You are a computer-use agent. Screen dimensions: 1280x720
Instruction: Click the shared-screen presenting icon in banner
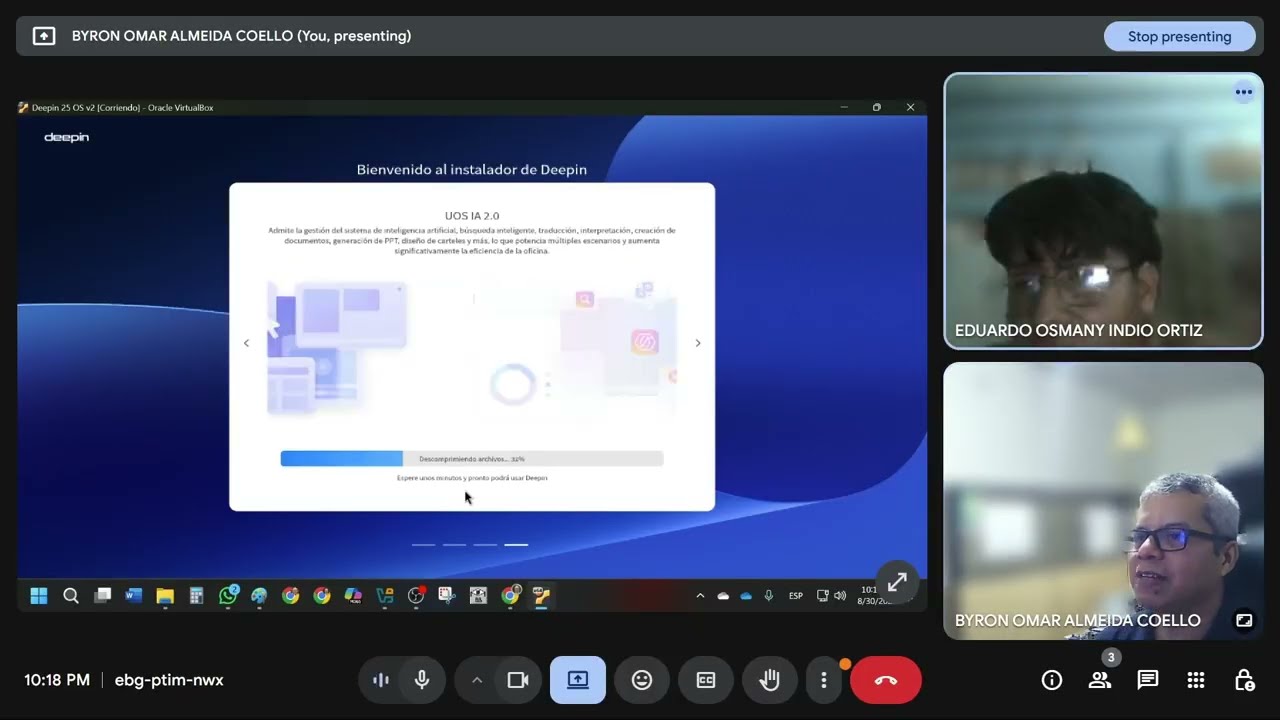44,36
